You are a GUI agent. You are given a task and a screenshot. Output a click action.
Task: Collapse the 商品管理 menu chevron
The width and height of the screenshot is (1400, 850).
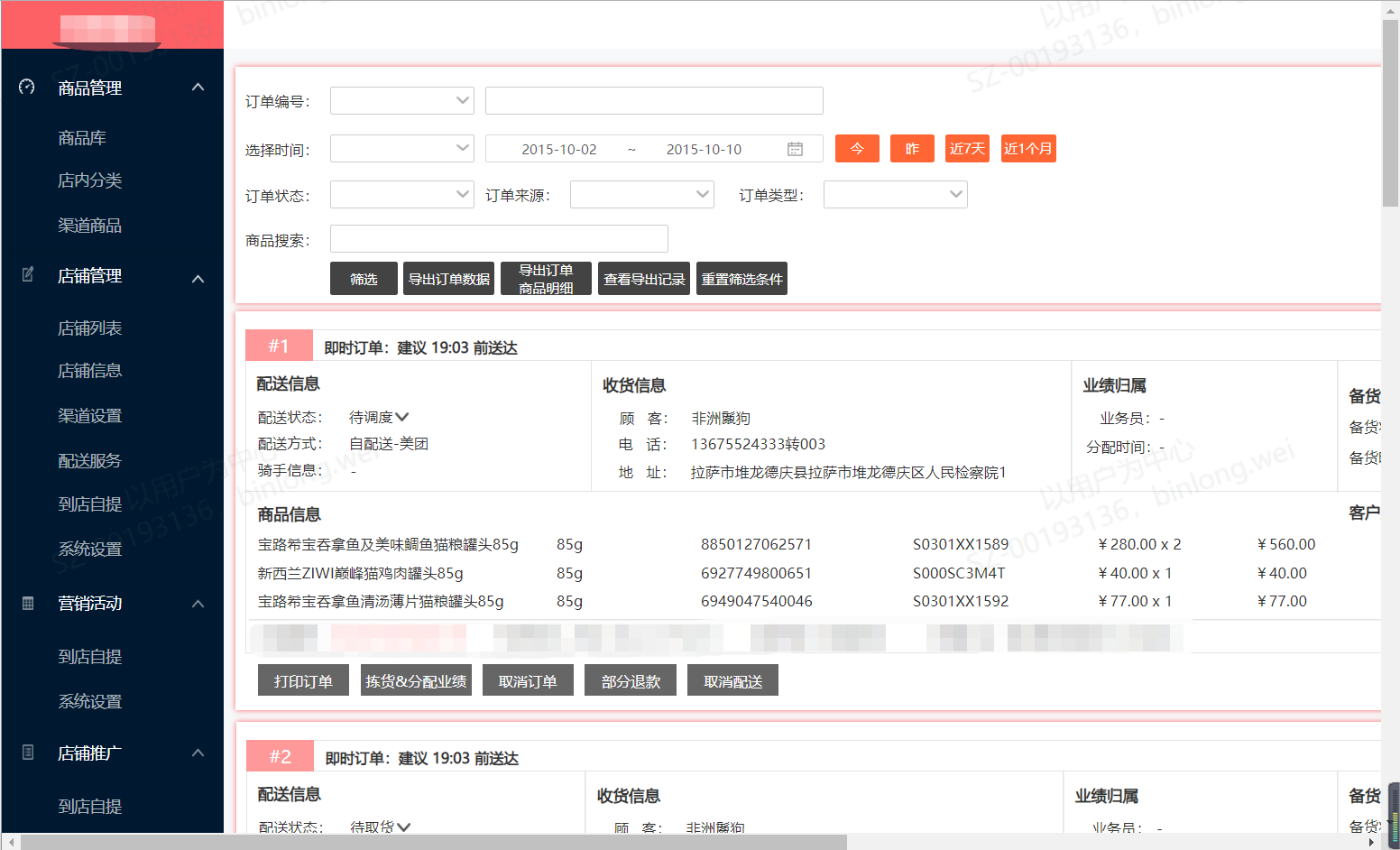198,87
